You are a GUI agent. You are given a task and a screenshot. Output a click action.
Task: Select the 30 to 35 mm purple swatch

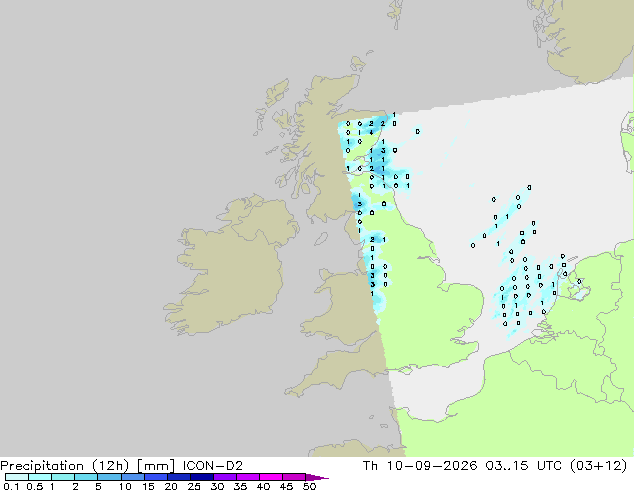(x=225, y=477)
